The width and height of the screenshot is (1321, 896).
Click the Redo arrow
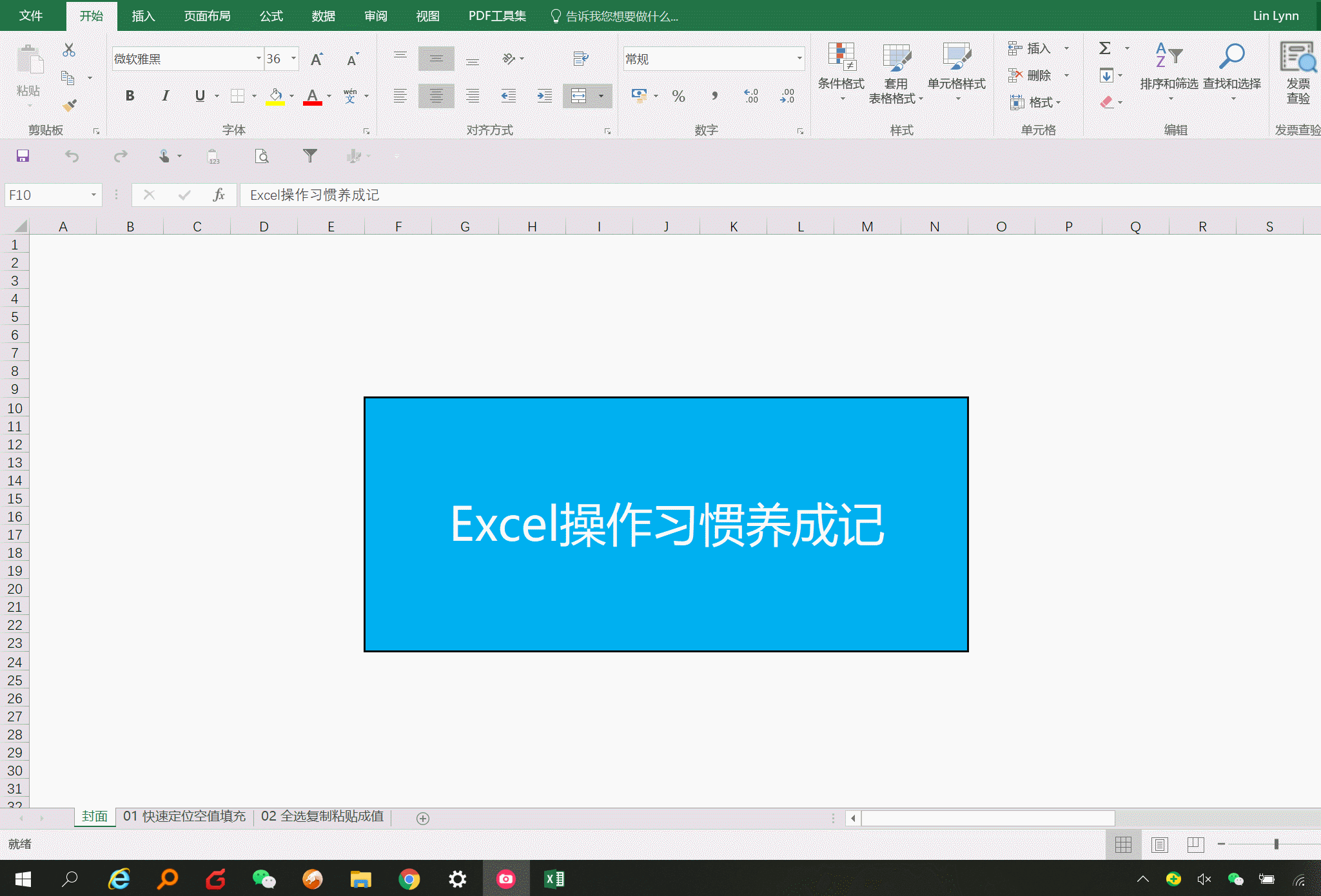tap(121, 156)
